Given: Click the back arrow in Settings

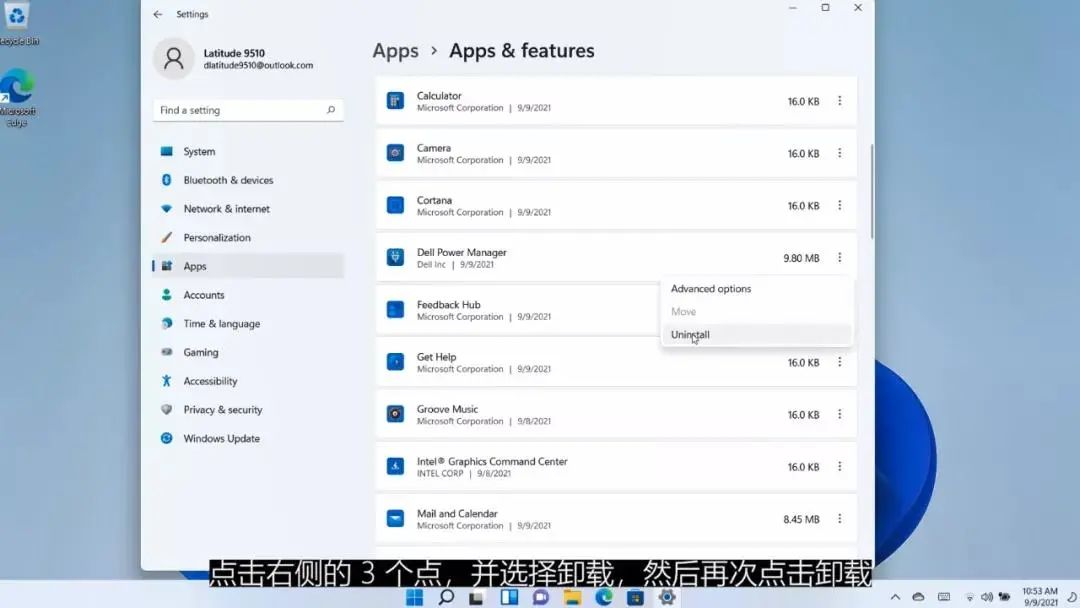Looking at the screenshot, I should pos(157,14).
